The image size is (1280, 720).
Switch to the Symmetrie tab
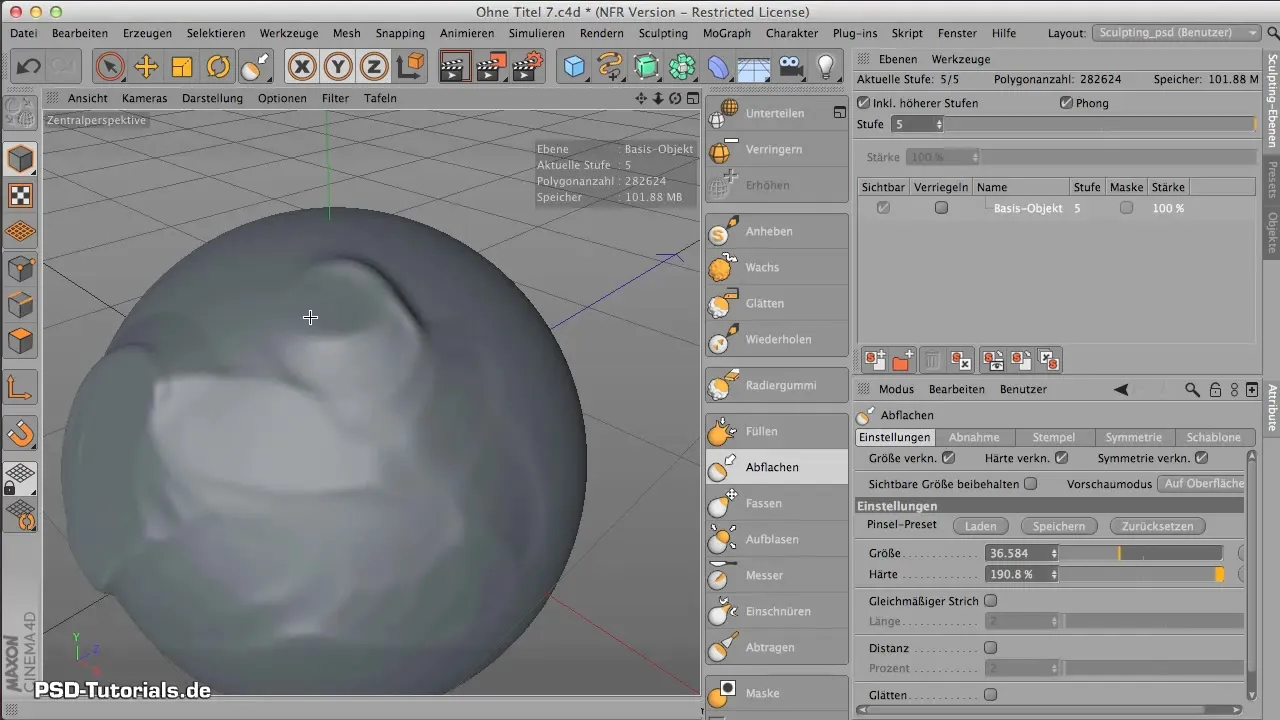click(1134, 437)
